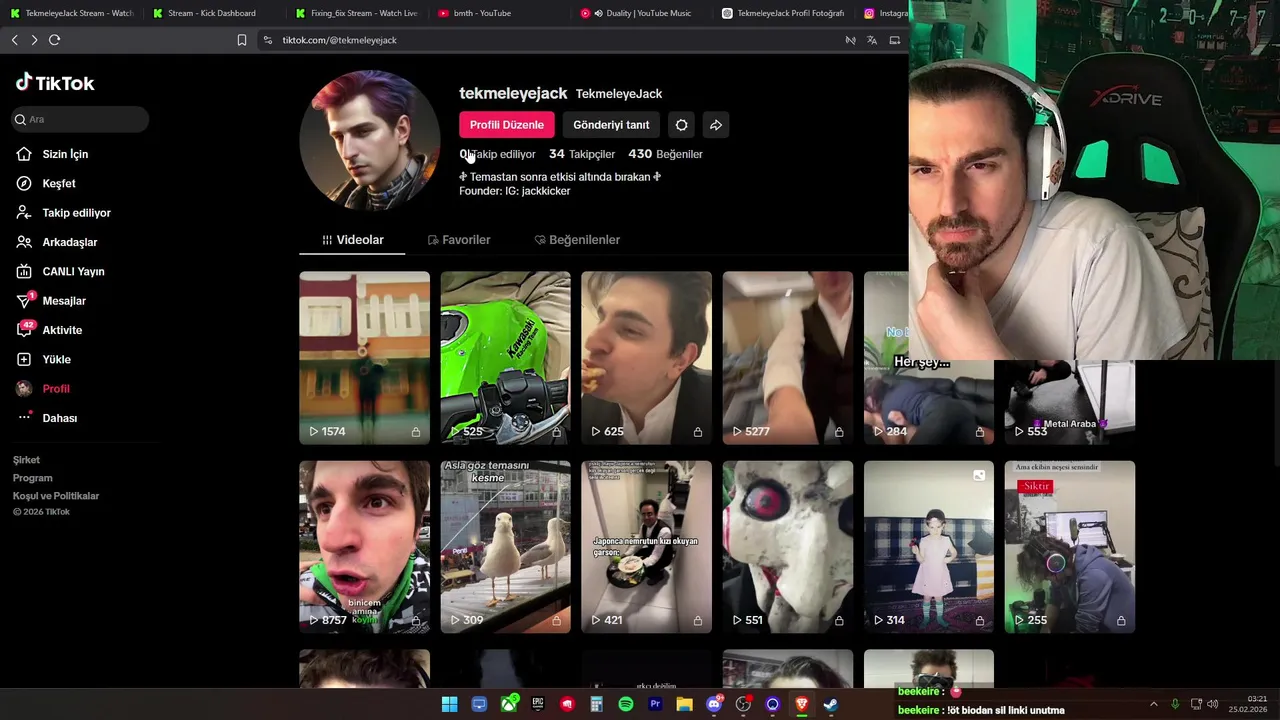Launch Epic Games from taskbar
Viewport: 1280px width, 720px height.
click(538, 704)
